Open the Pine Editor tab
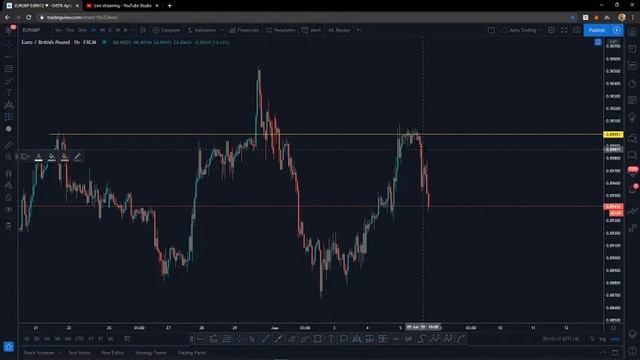Viewport: 640px width, 360px height. click(x=112, y=353)
